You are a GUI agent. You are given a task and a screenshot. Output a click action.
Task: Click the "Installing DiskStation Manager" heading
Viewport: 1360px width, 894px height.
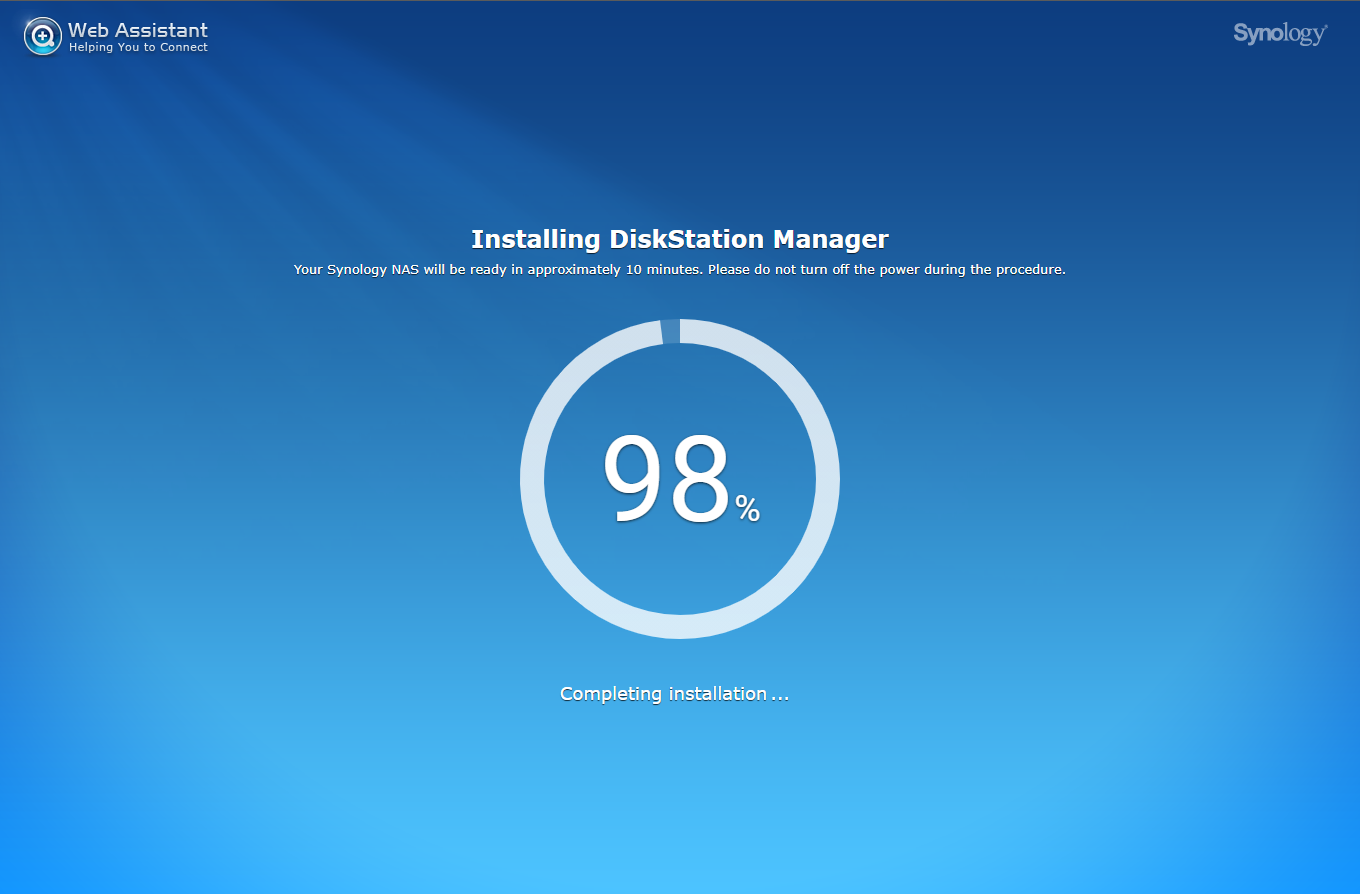click(x=680, y=240)
